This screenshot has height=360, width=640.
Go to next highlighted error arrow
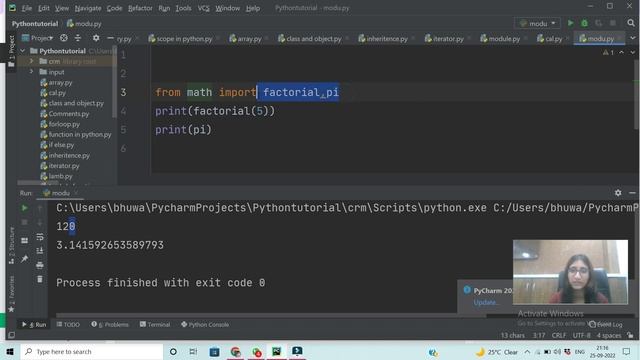tap(632, 52)
